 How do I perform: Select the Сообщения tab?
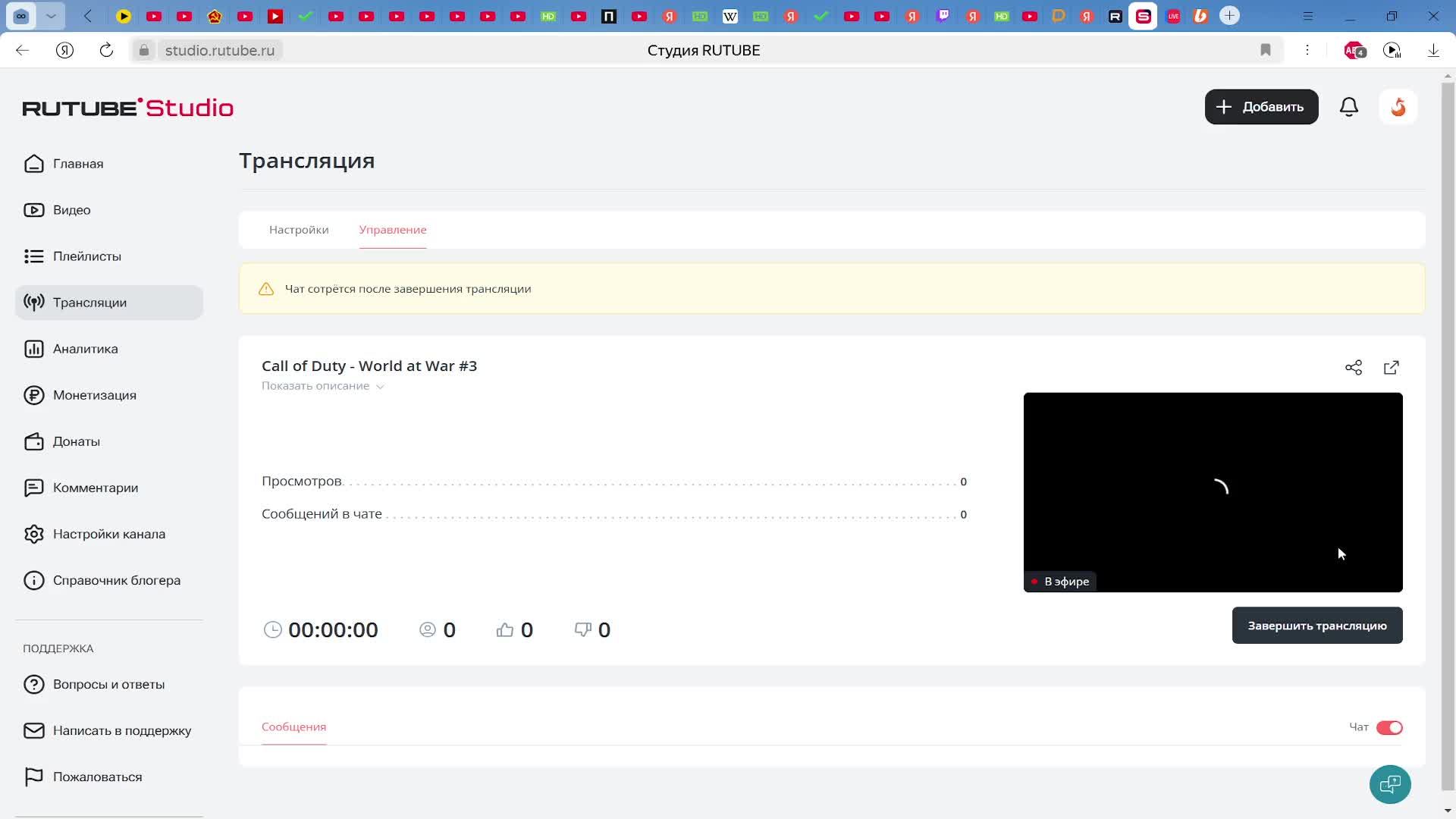(x=293, y=726)
